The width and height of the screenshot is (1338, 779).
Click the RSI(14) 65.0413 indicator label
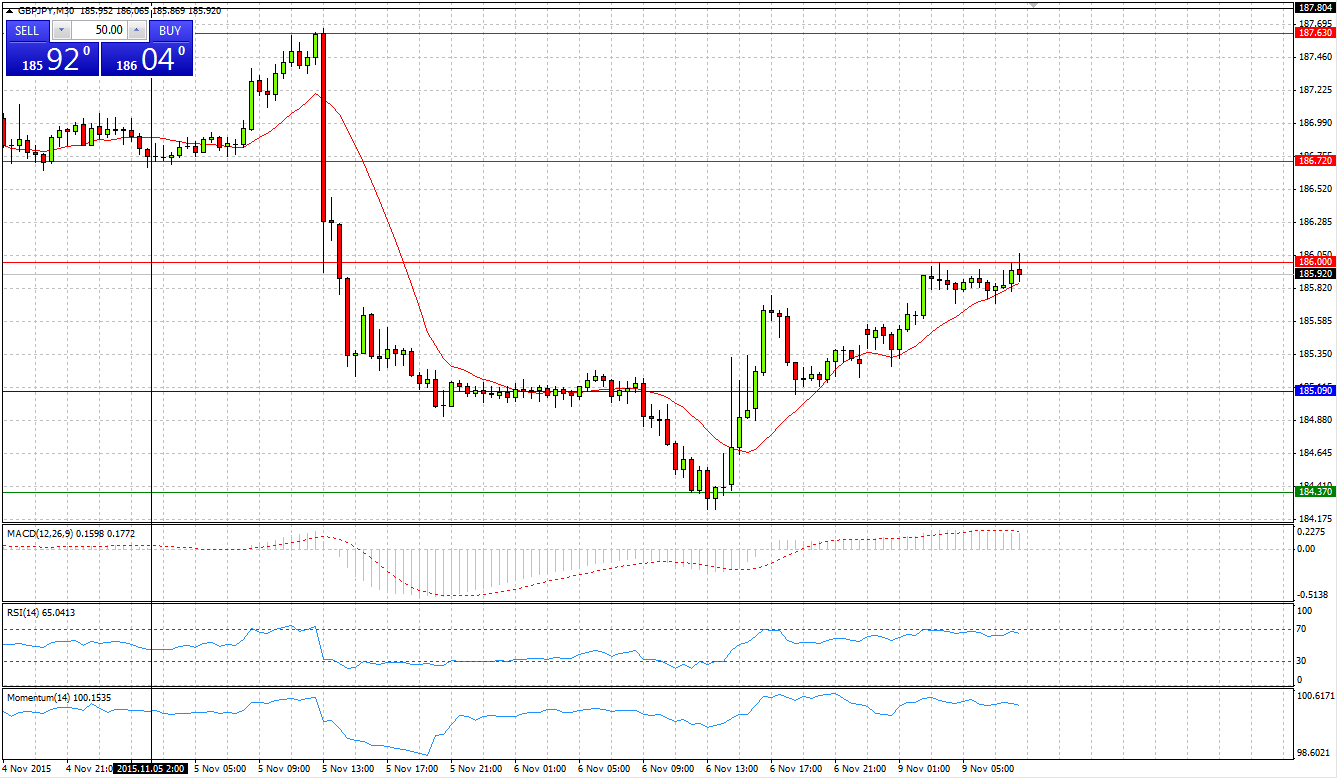(41, 612)
